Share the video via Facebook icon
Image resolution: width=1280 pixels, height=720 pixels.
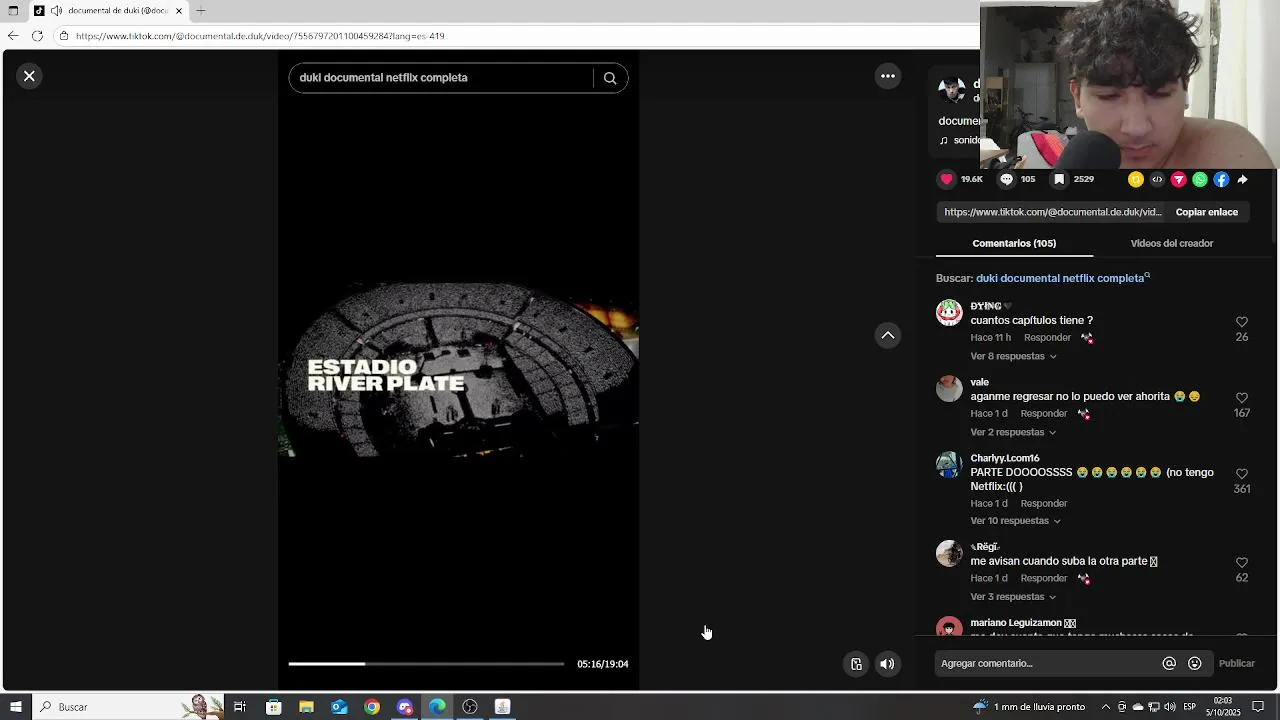pyautogui.click(x=1221, y=180)
